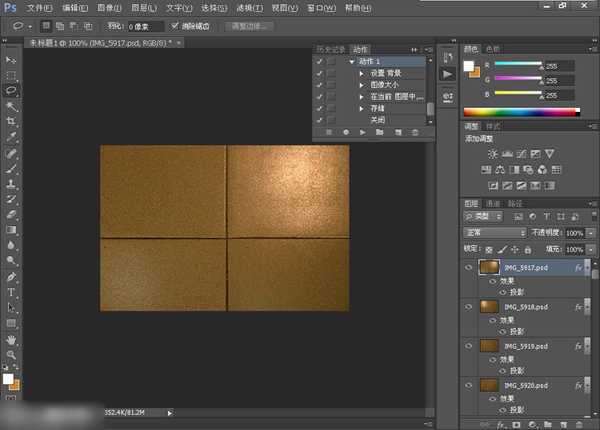
Task: Hide the IMG_5919.psd layer
Action: (x=469, y=345)
